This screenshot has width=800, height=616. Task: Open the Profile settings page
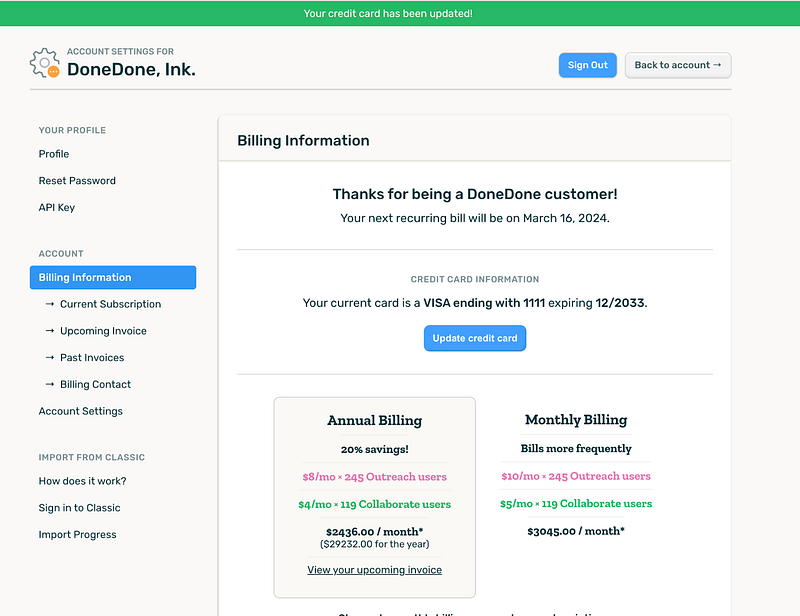pos(54,154)
